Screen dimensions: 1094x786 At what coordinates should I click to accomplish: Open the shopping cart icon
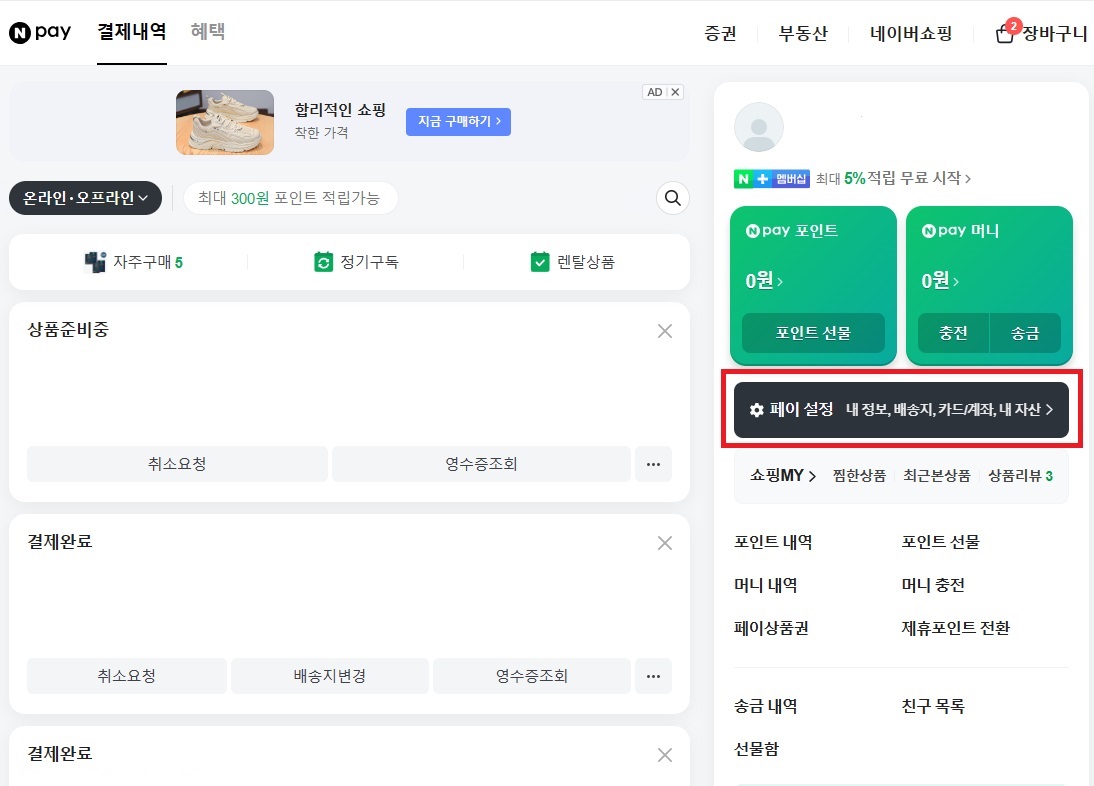[x=1005, y=33]
